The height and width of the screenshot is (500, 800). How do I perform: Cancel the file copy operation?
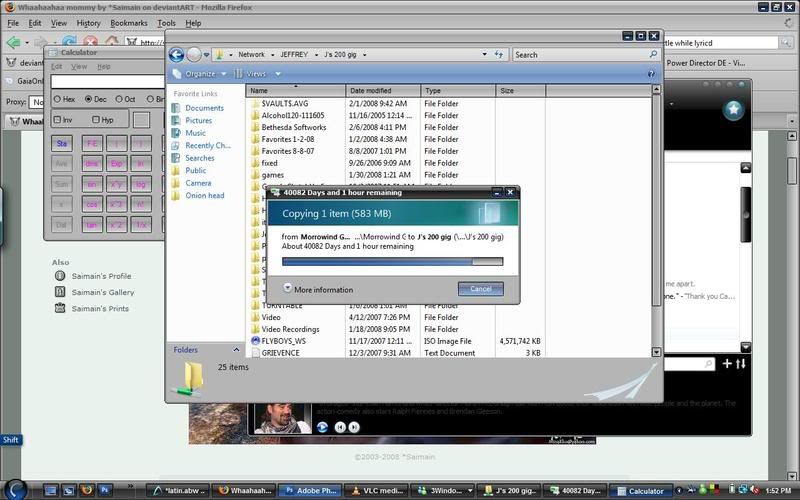coord(481,289)
